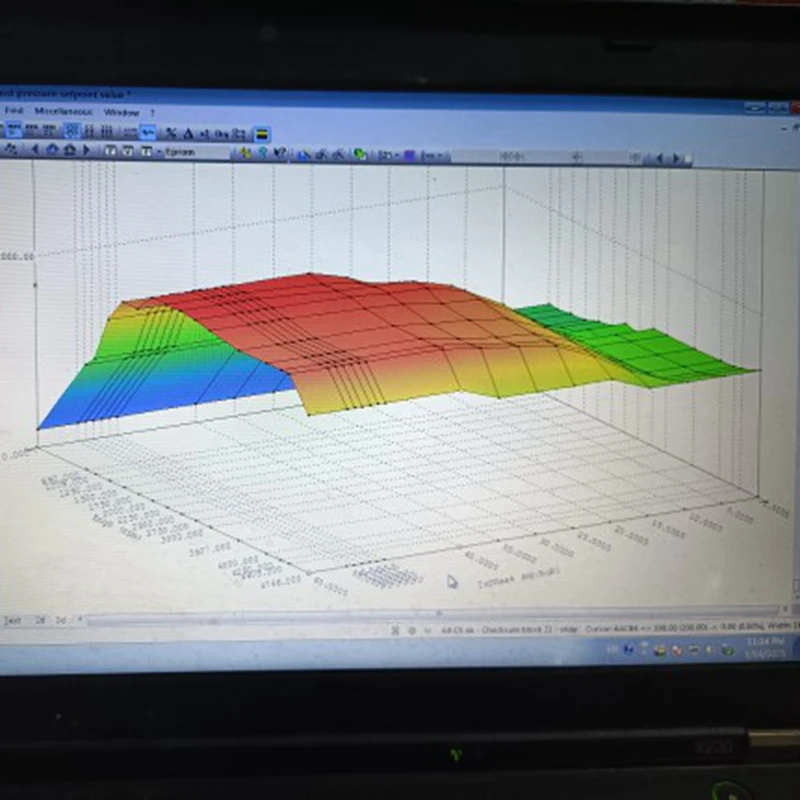Toggle the first highlighted icon in the upper toolbar
Image resolution: width=800 pixels, height=800 pixels.
(14, 130)
